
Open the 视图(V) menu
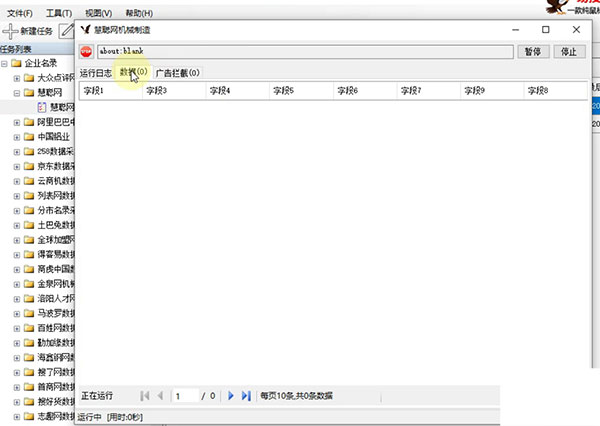98,13
